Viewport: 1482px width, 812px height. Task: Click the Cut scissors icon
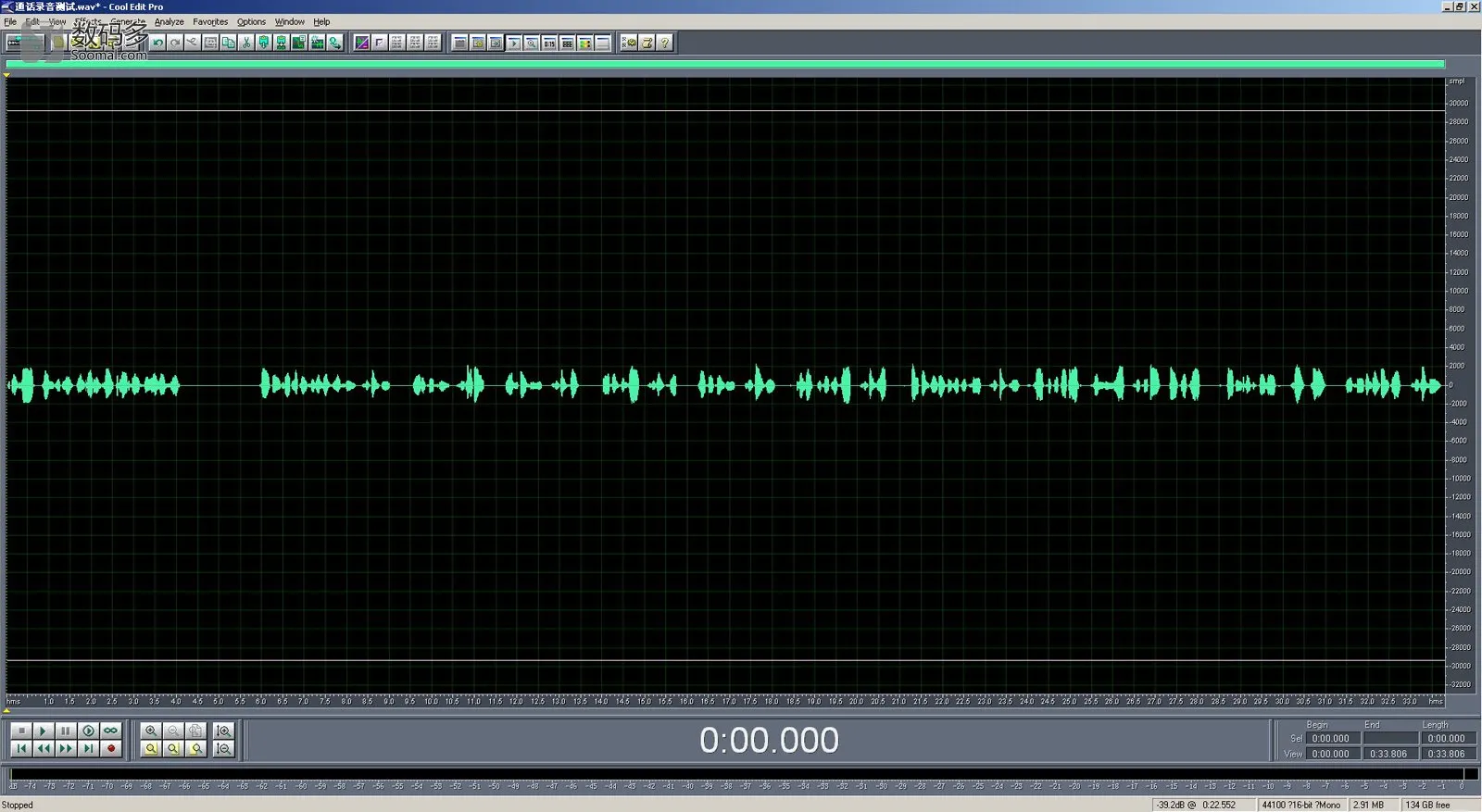pos(246,43)
